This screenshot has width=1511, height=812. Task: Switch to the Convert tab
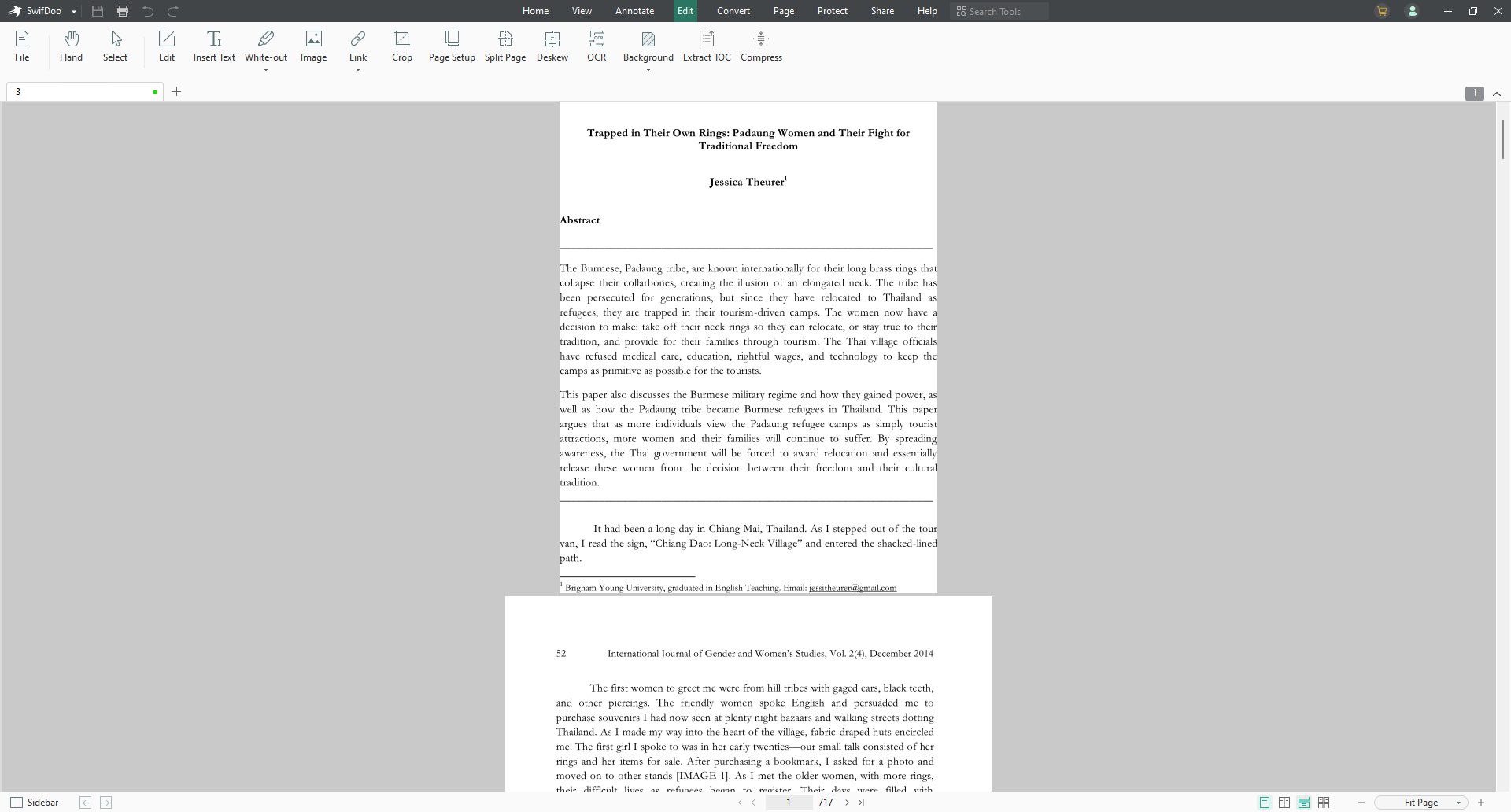tap(733, 11)
